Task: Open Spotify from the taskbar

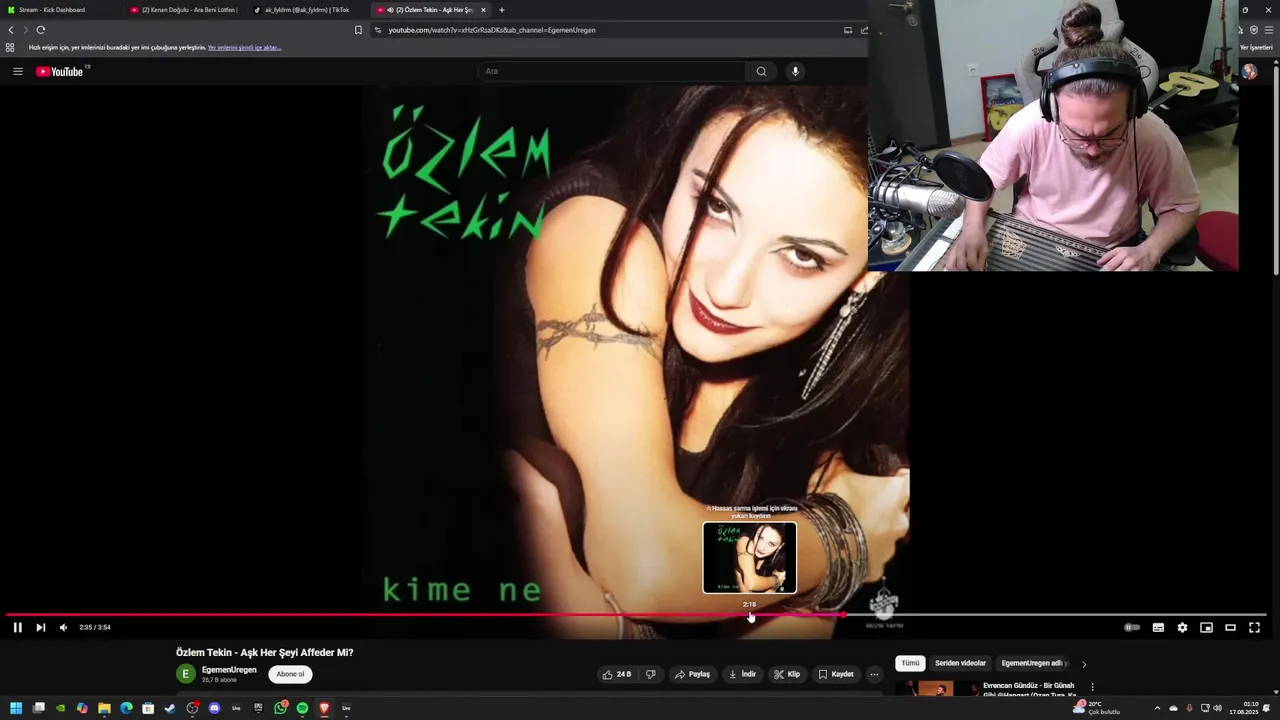Action: click(302, 708)
